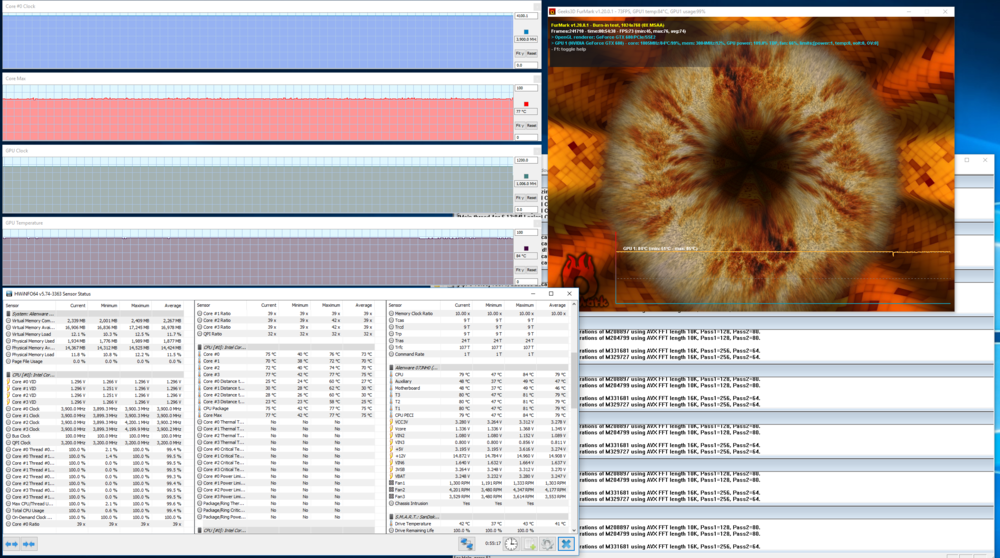Select the Virtual Memory Load sensor row
This screenshot has width=1000, height=558.
(34, 334)
